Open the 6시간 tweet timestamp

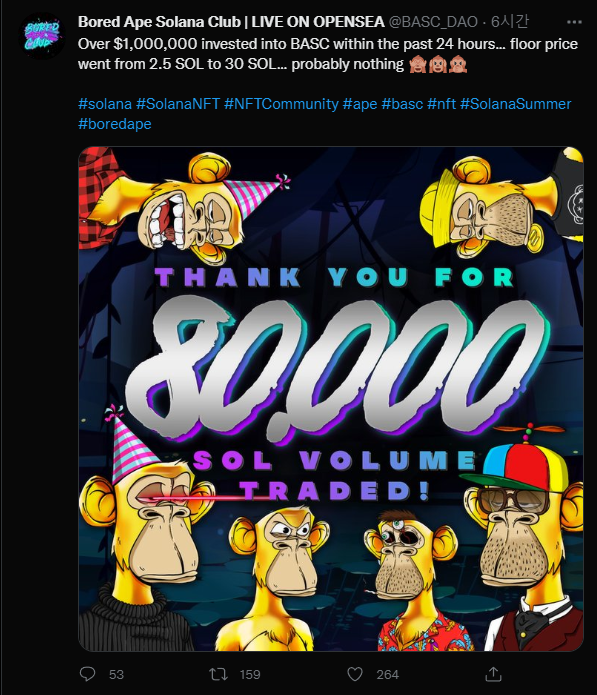(510, 22)
